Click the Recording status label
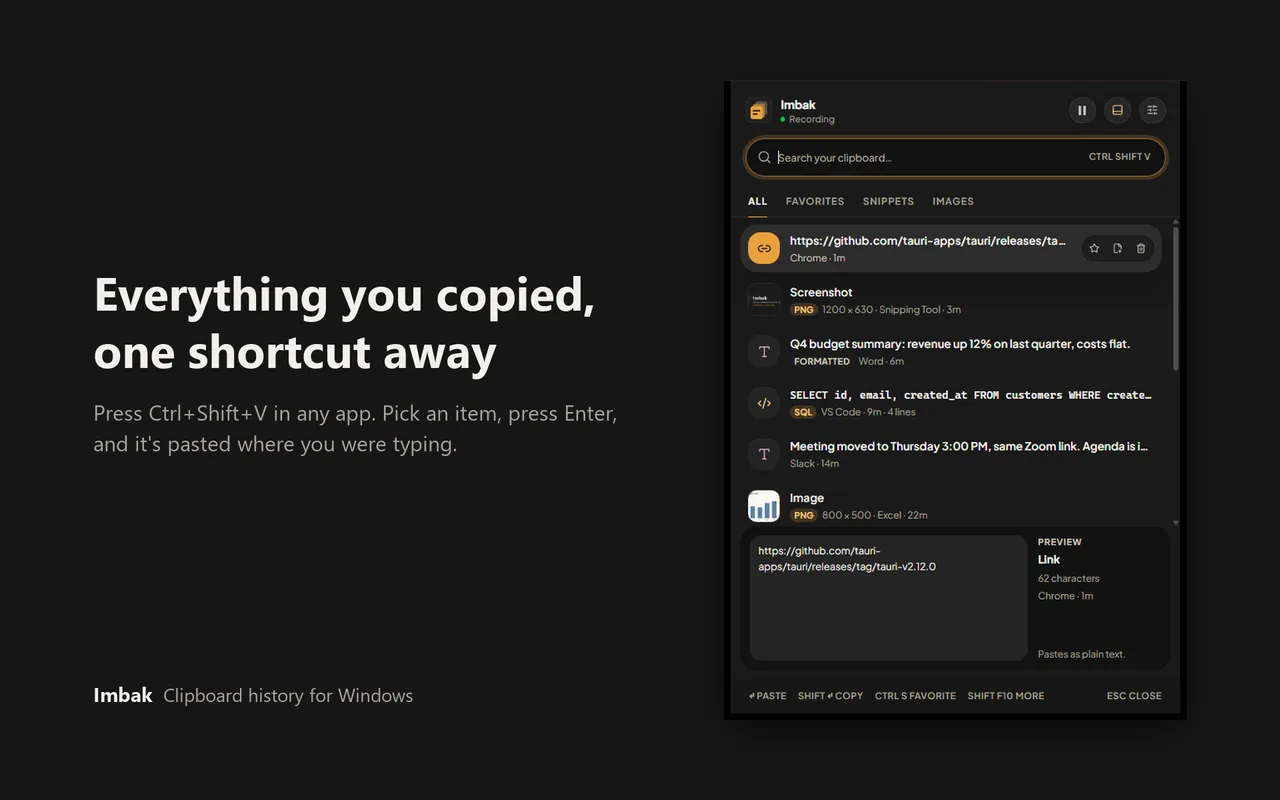 (x=811, y=119)
